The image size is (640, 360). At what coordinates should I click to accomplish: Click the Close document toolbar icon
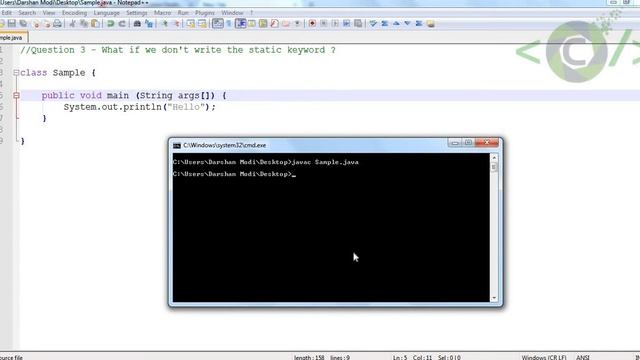tap(36, 24)
